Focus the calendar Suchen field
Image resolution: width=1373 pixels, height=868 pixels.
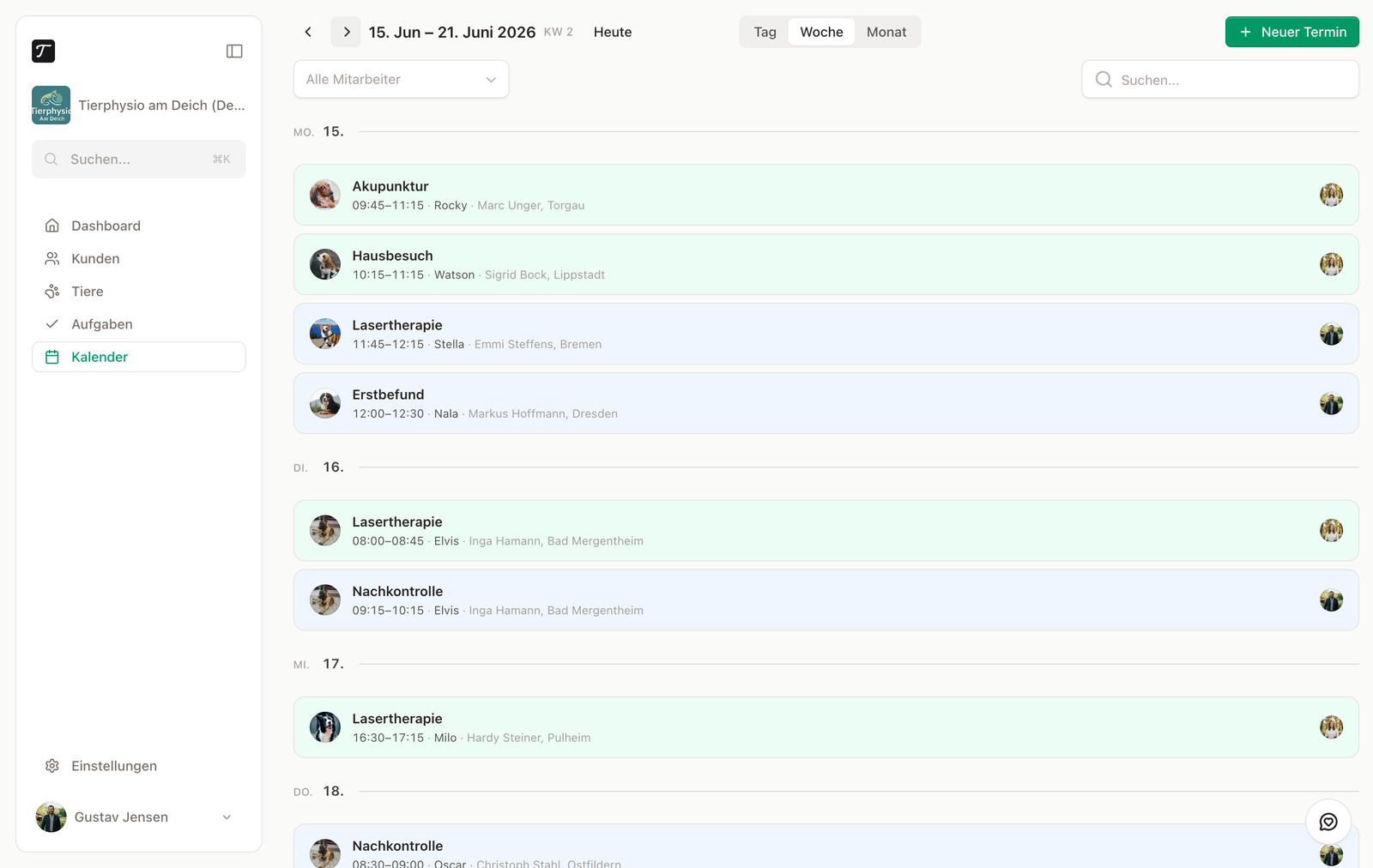click(x=1220, y=80)
